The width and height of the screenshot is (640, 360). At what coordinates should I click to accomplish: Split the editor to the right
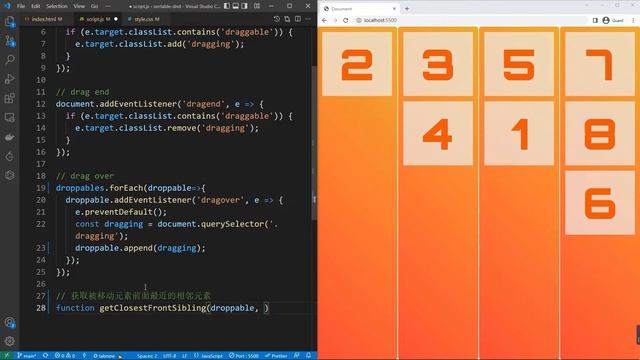coord(298,19)
